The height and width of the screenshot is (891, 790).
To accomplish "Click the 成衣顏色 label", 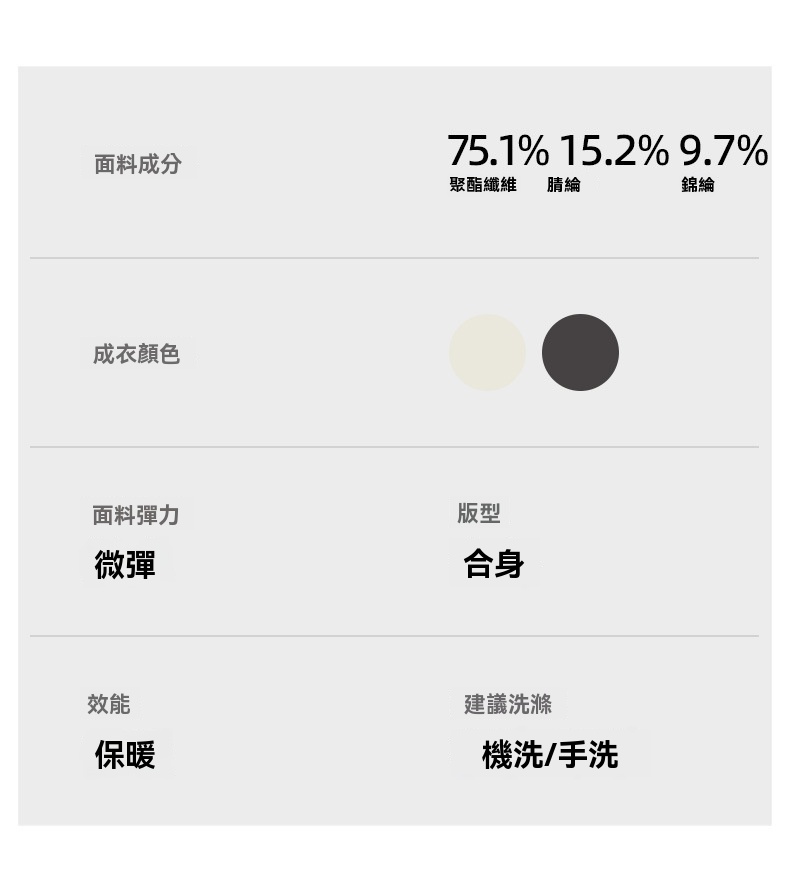I will [136, 354].
